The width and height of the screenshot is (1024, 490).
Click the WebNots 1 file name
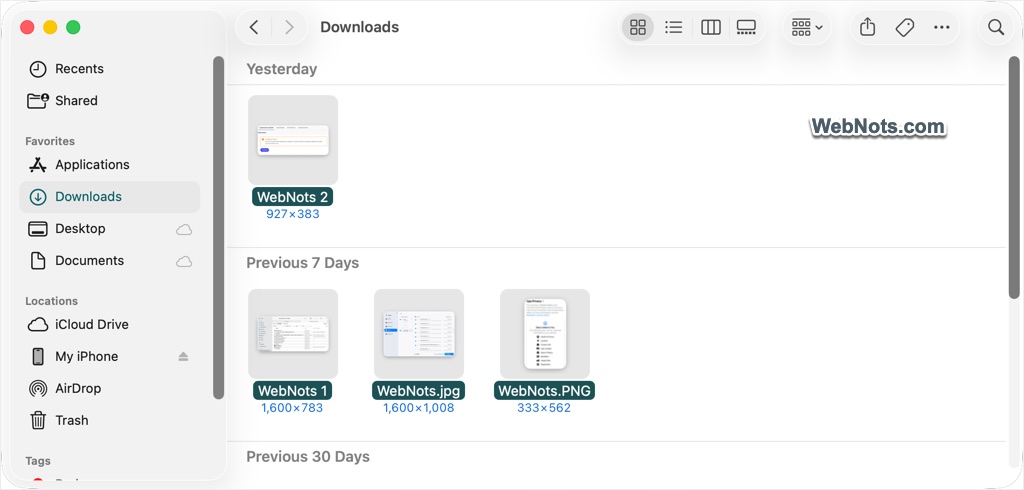(x=293, y=391)
